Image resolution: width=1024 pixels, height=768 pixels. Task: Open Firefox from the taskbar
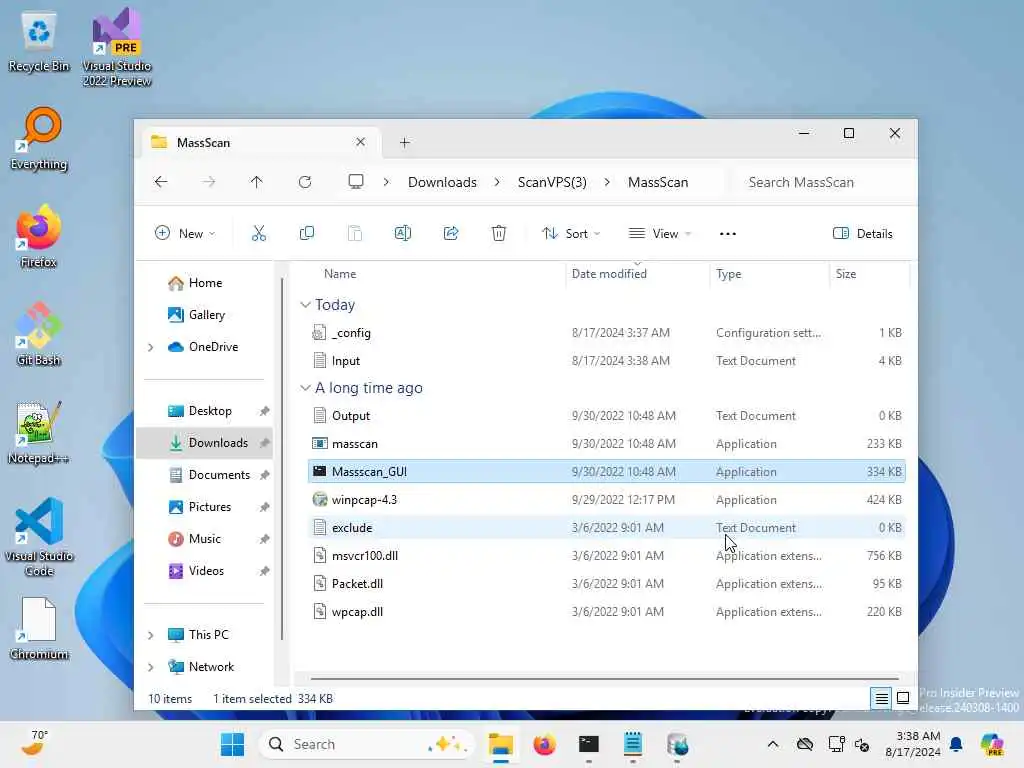[x=544, y=744]
